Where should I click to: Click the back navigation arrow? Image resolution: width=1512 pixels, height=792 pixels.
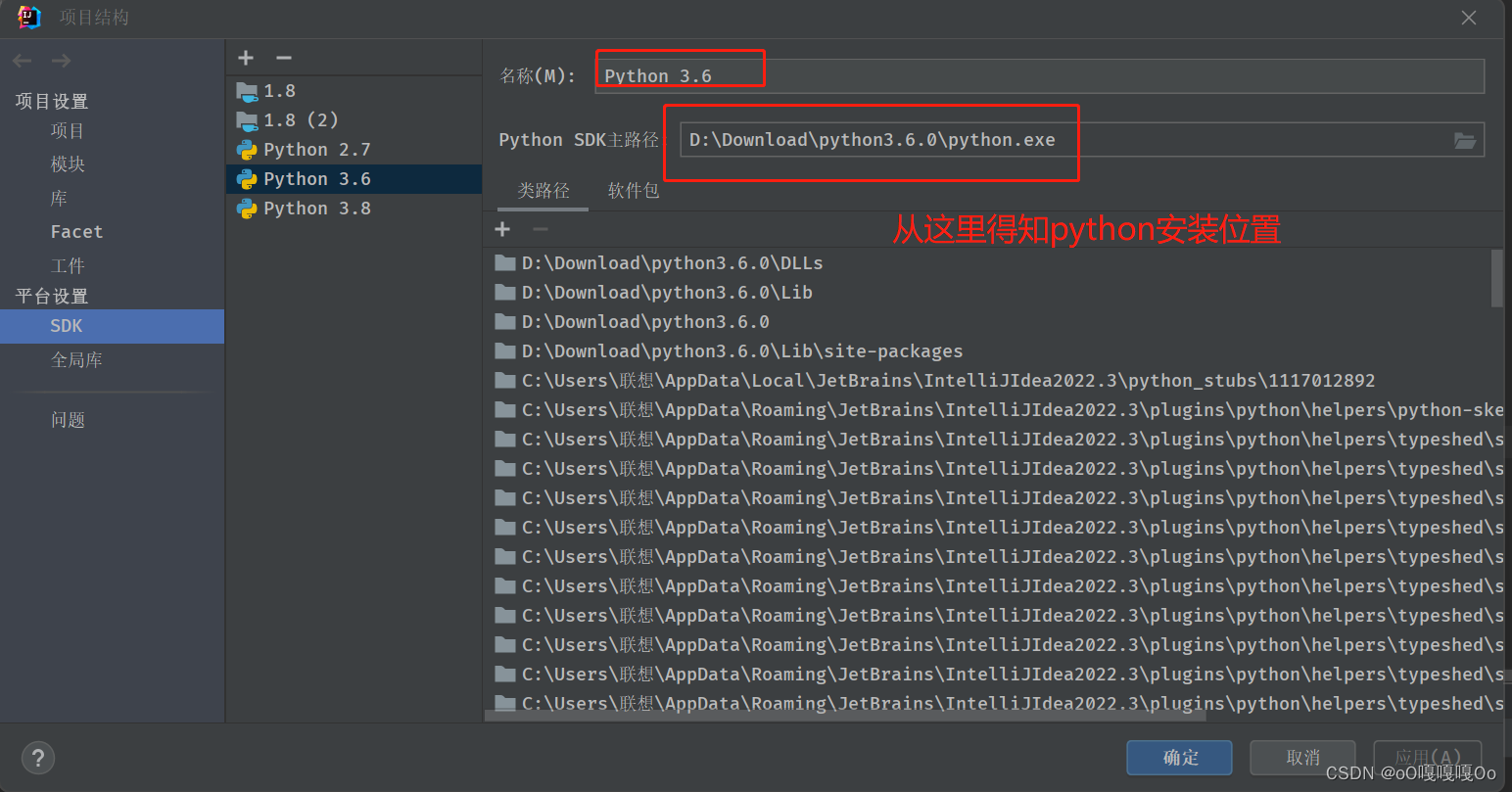tap(23, 61)
